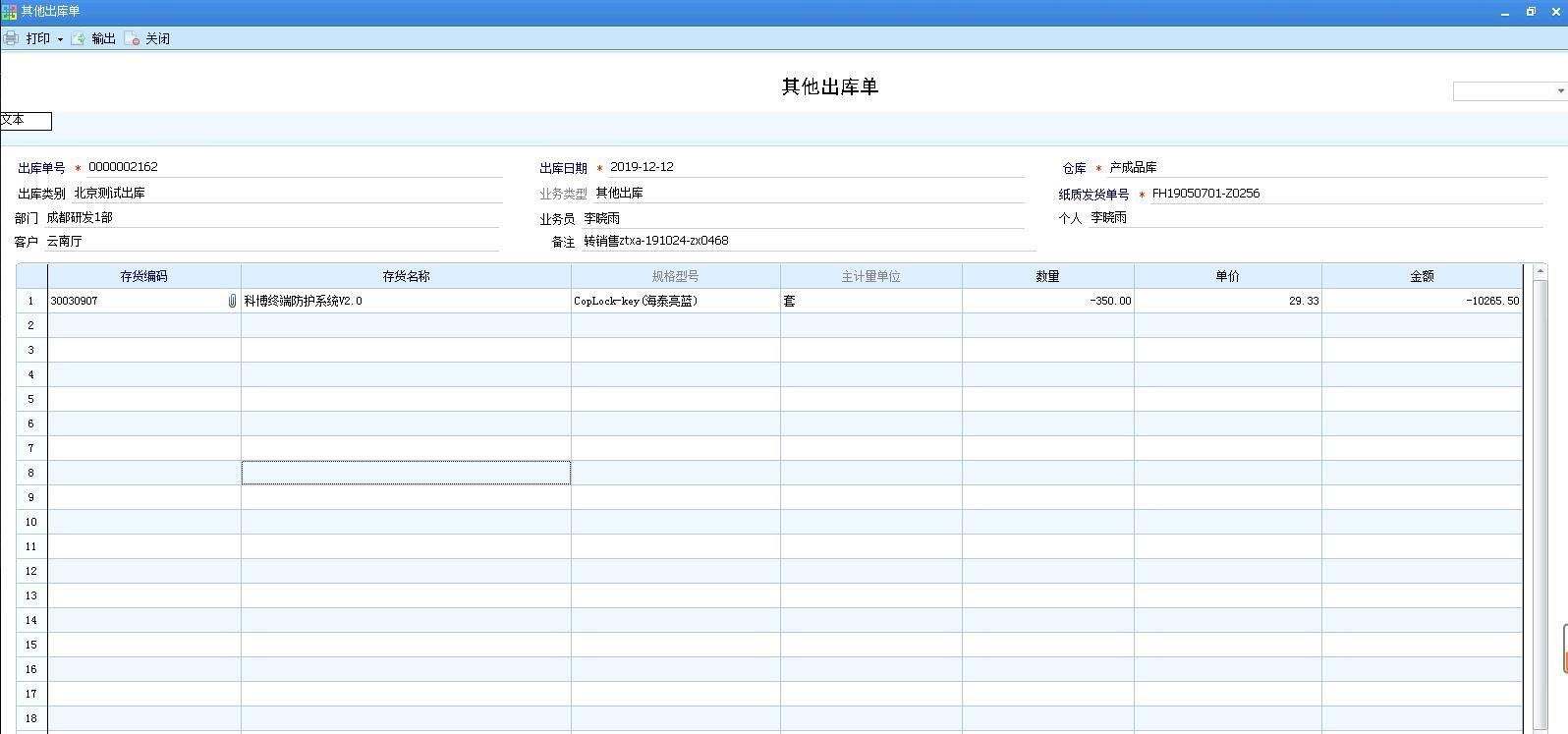Click cell CopLock-key(海泰亮蓝)
Screen dimensions: 1568x734
(x=676, y=301)
